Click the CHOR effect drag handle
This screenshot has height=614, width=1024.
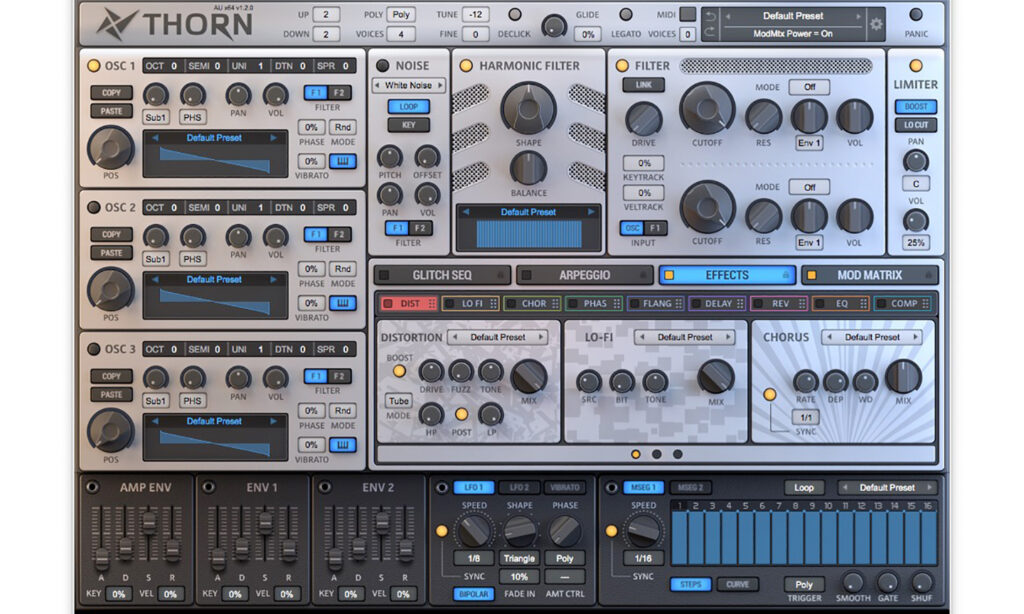click(x=555, y=304)
